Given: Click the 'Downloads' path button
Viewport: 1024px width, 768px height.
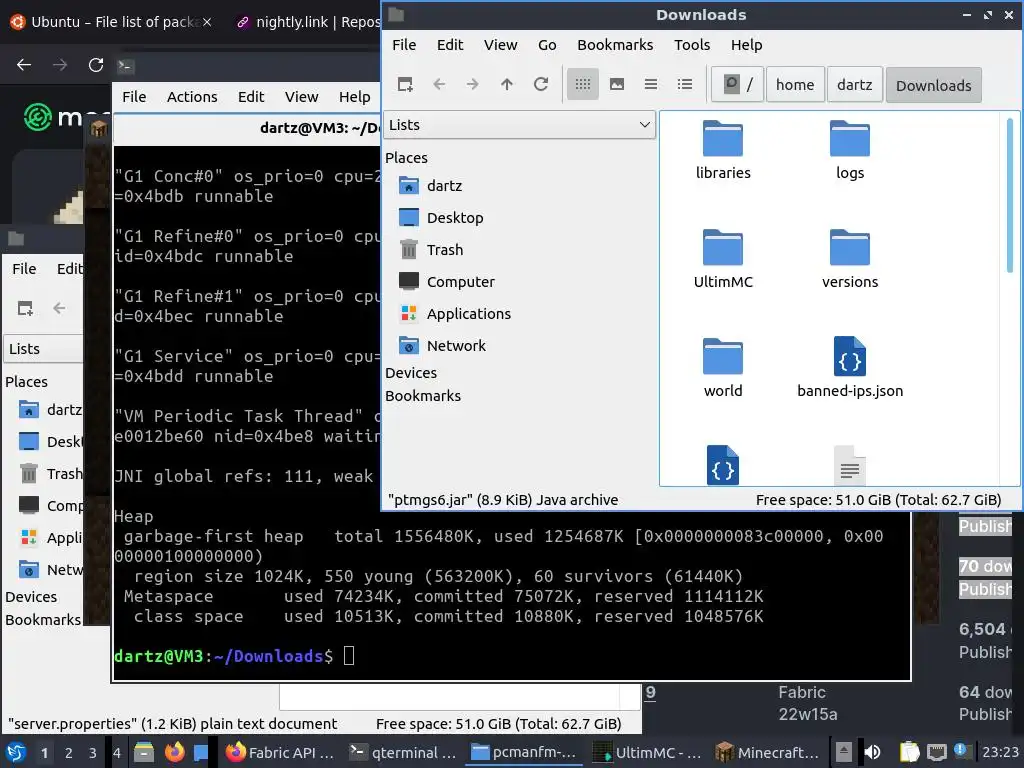Looking at the screenshot, I should coord(933,85).
